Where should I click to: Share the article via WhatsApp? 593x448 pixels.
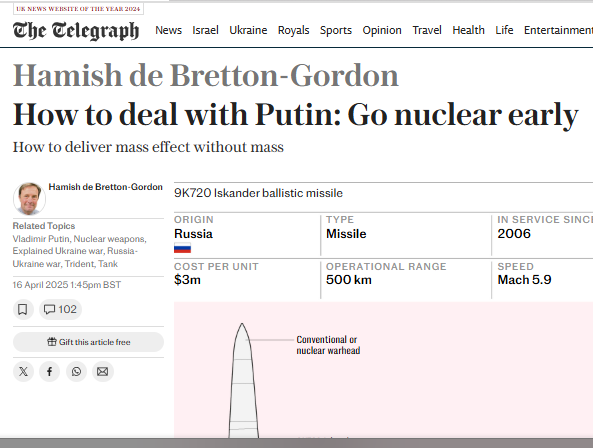(76, 372)
